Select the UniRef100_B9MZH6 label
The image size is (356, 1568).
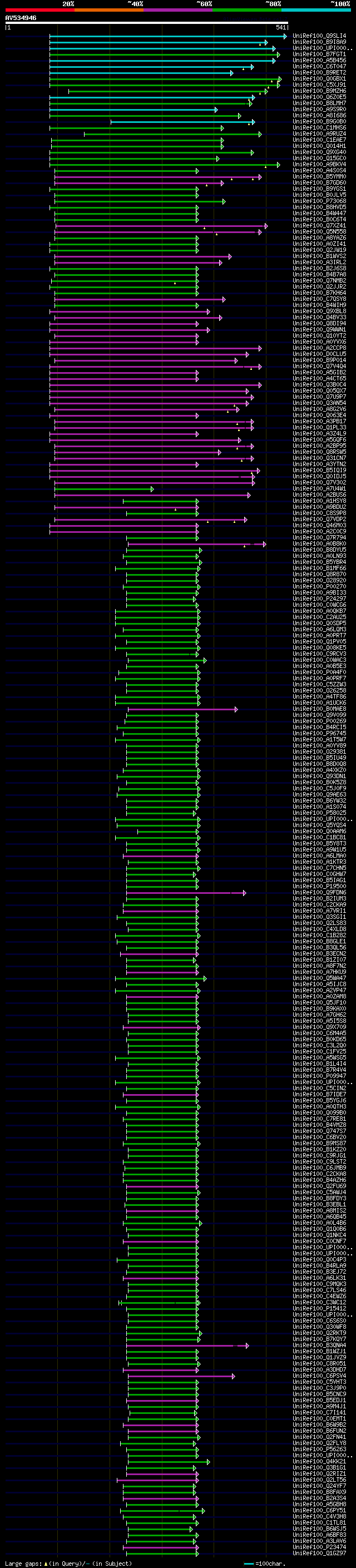pyautogui.click(x=319, y=91)
